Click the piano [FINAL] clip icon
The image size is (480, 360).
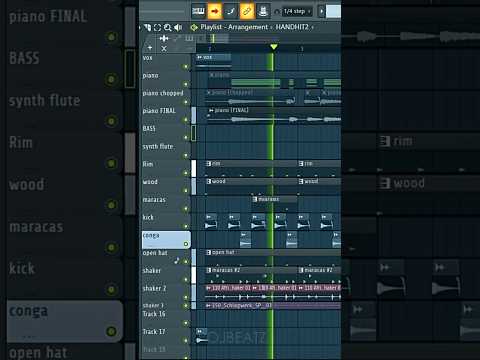211,110
